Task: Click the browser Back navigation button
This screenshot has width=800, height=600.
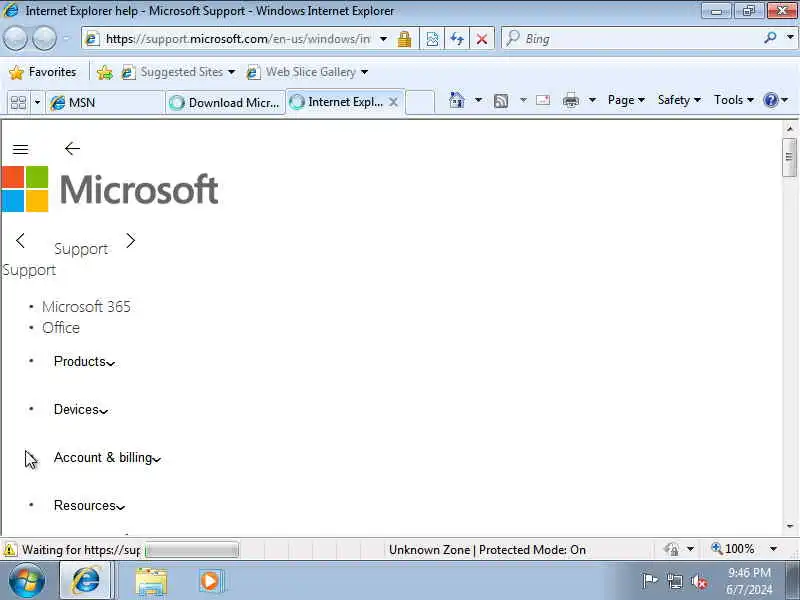Action: (15, 38)
